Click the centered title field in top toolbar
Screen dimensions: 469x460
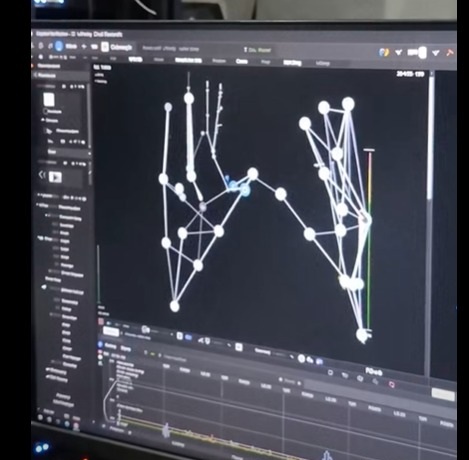257,50
